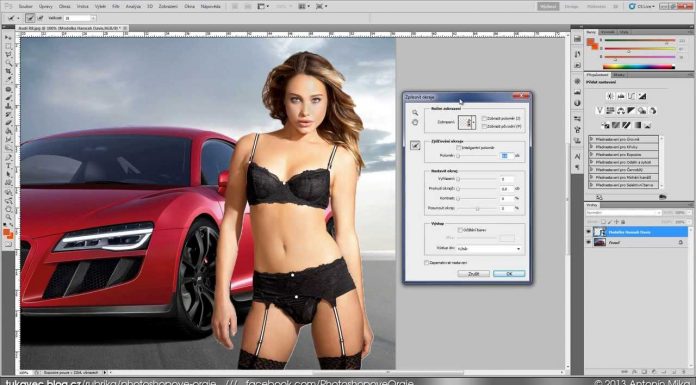Open the Výstup do dropdown
This screenshot has height=385, width=696.
488,249
